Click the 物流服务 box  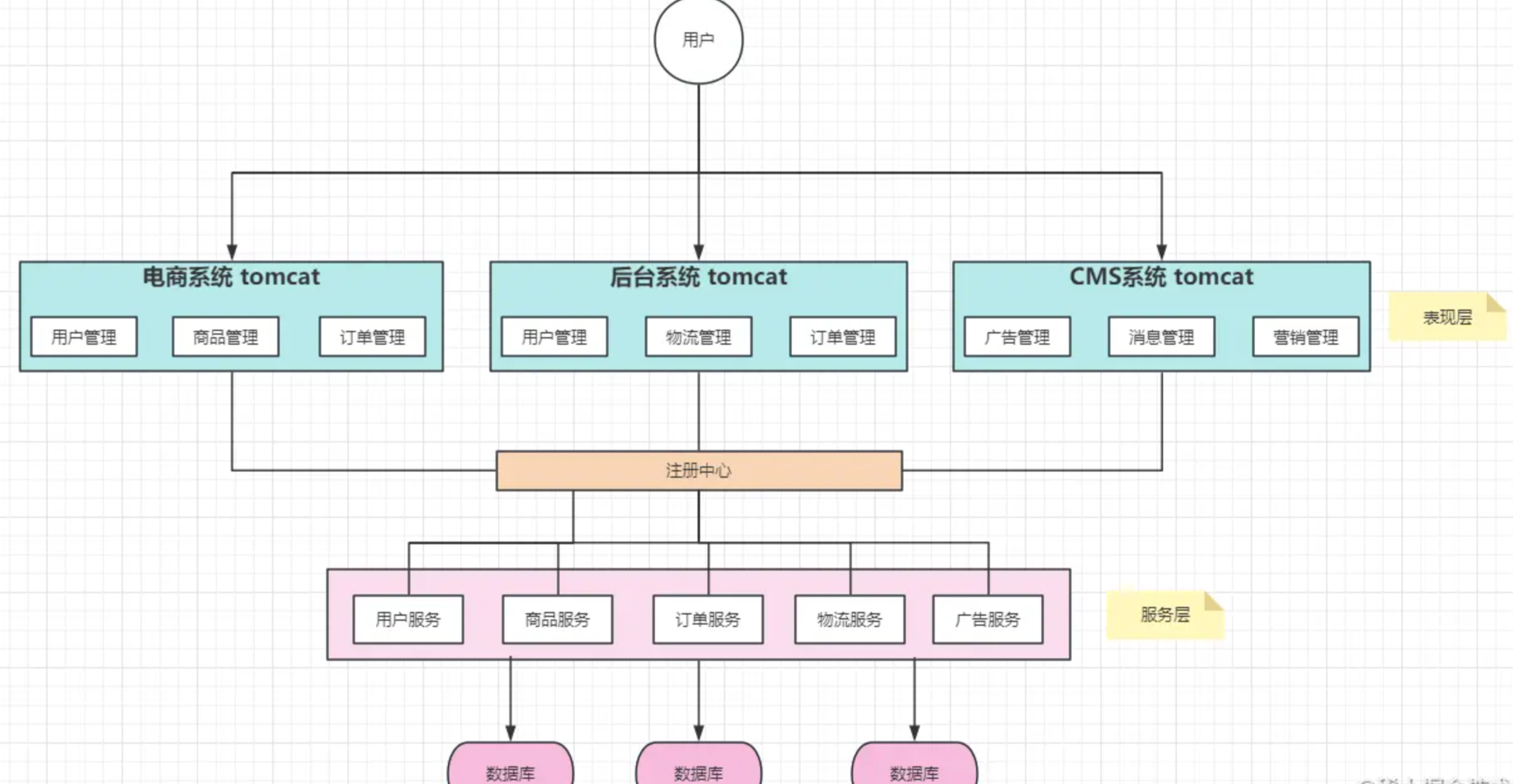(x=850, y=619)
